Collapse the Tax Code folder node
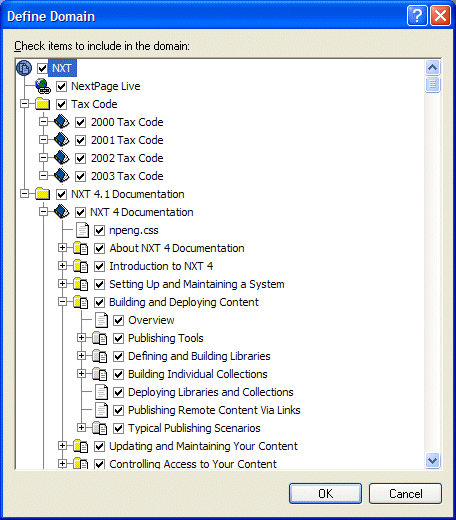This screenshot has height=520, width=456. click(24, 104)
